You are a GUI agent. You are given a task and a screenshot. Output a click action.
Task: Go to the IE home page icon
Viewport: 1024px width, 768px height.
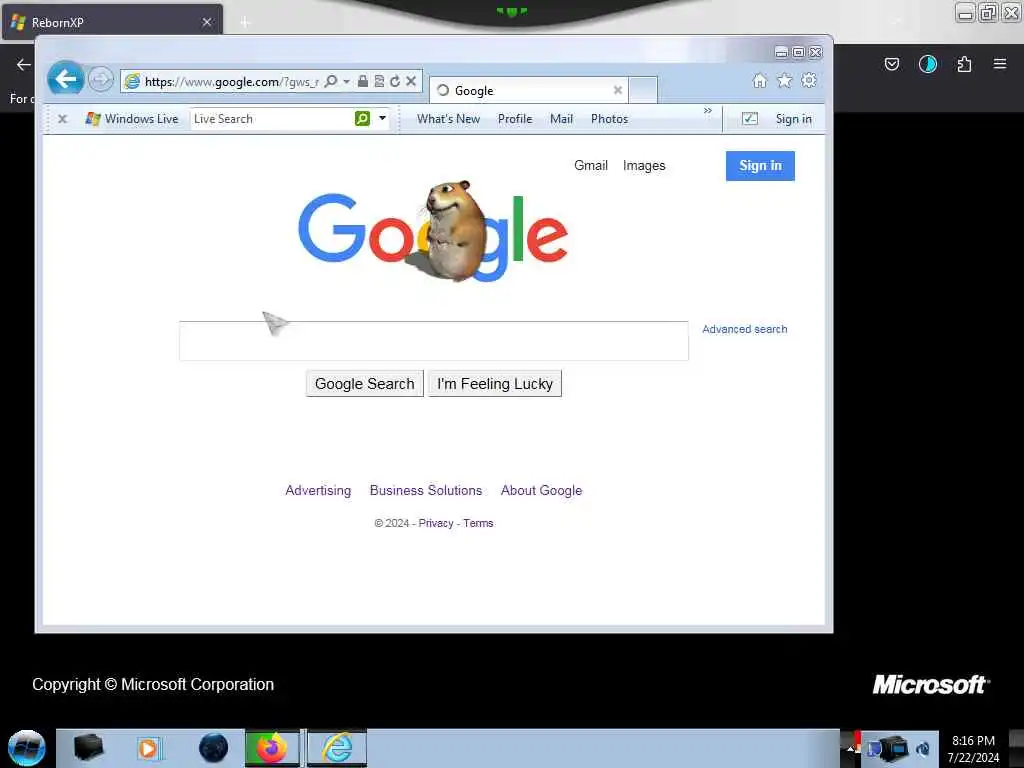760,80
